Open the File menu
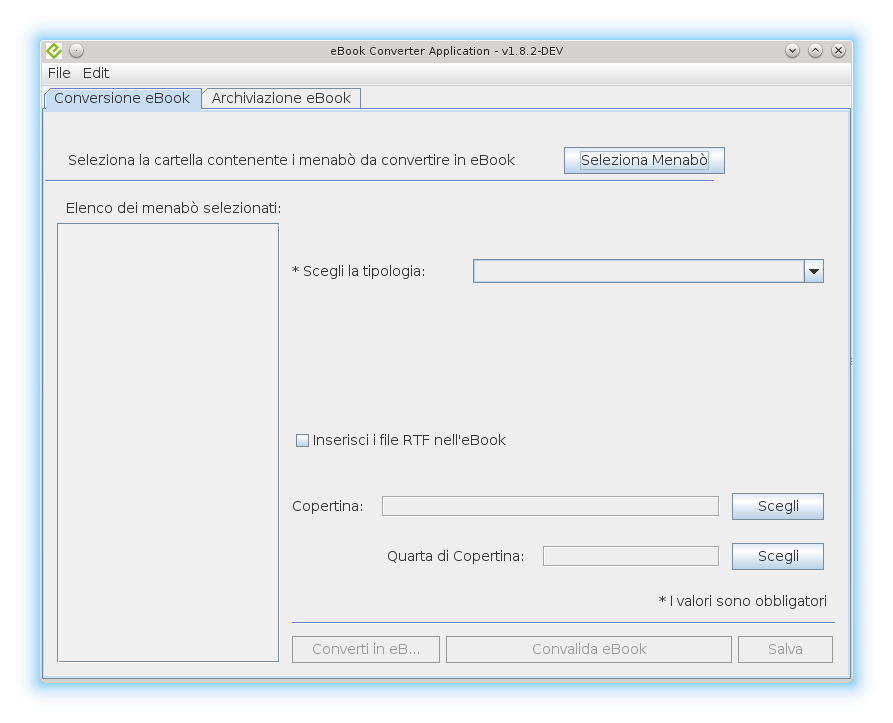 pyautogui.click(x=59, y=73)
